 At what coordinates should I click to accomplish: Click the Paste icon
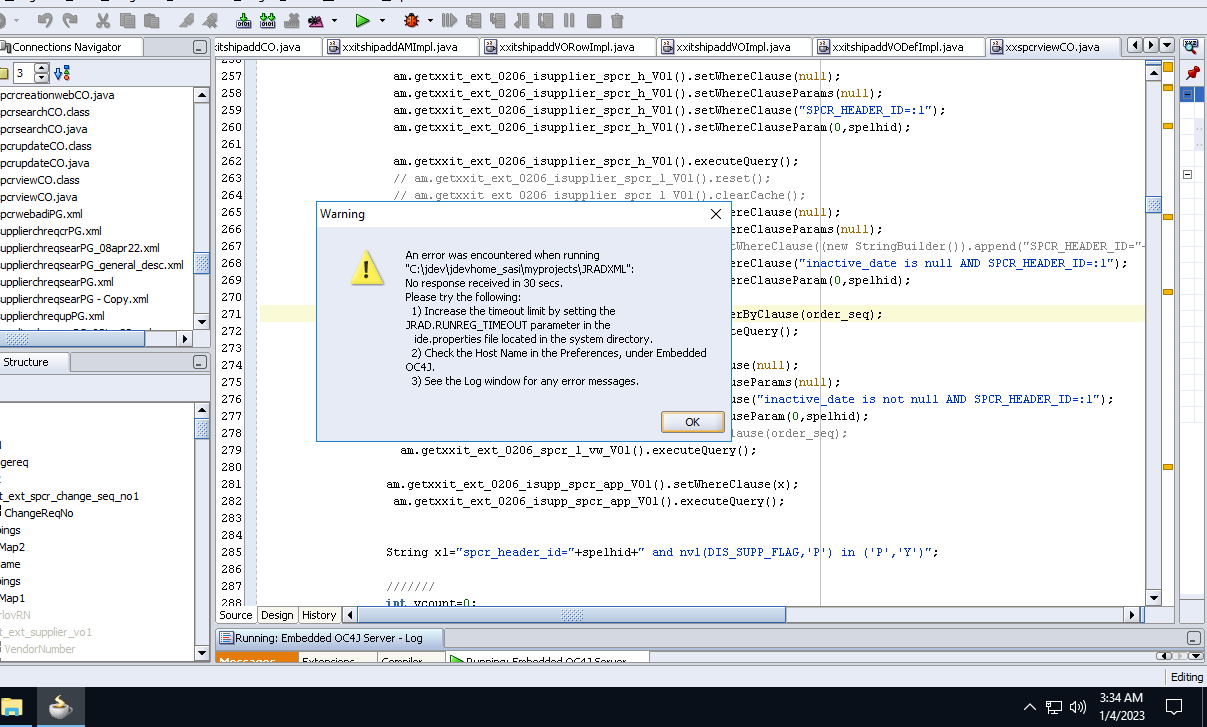[x=152, y=21]
